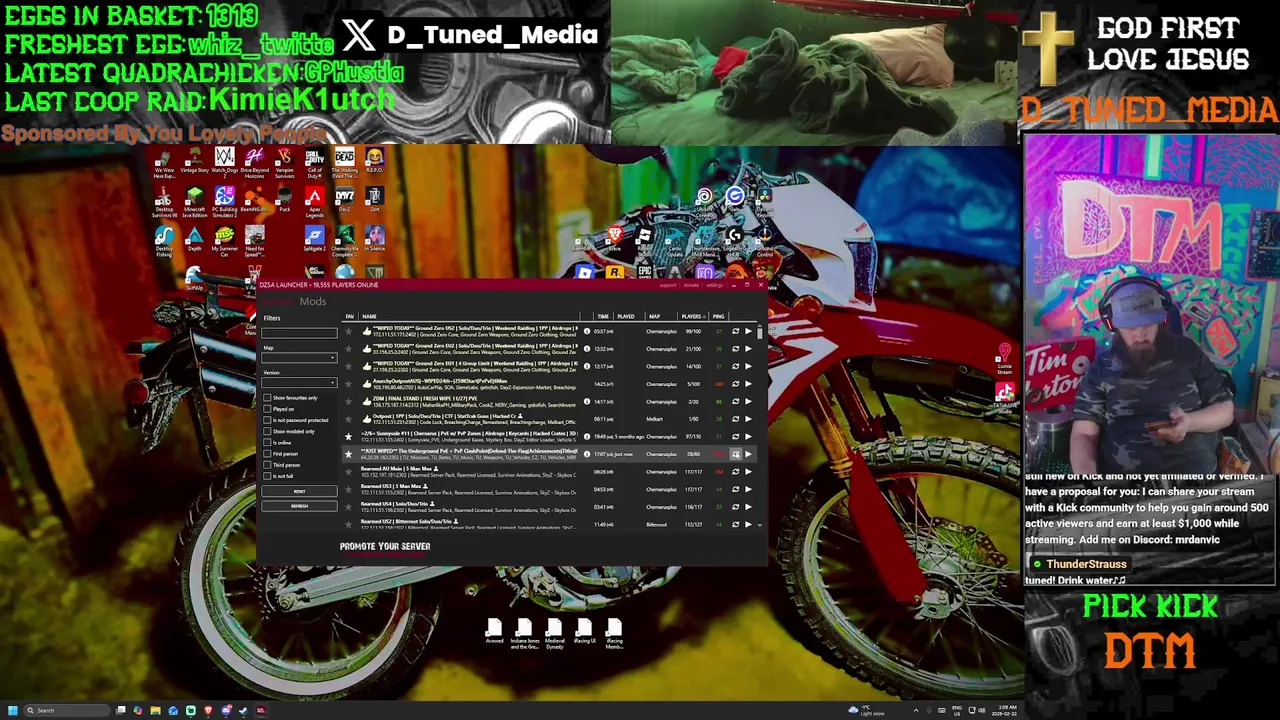
Task: Sort servers by MAP column
Action: [x=654, y=316]
